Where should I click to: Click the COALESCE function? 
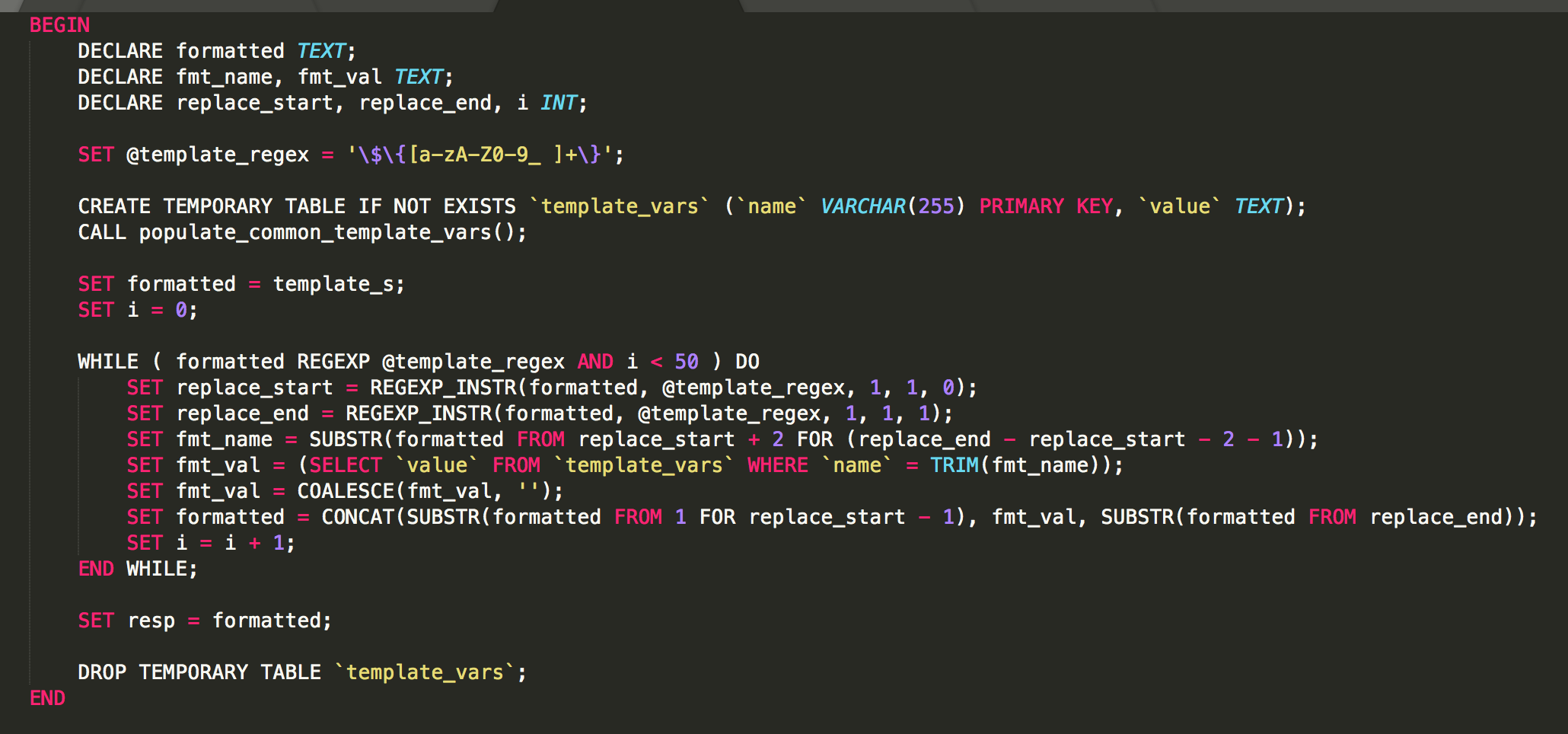pyautogui.click(x=346, y=491)
